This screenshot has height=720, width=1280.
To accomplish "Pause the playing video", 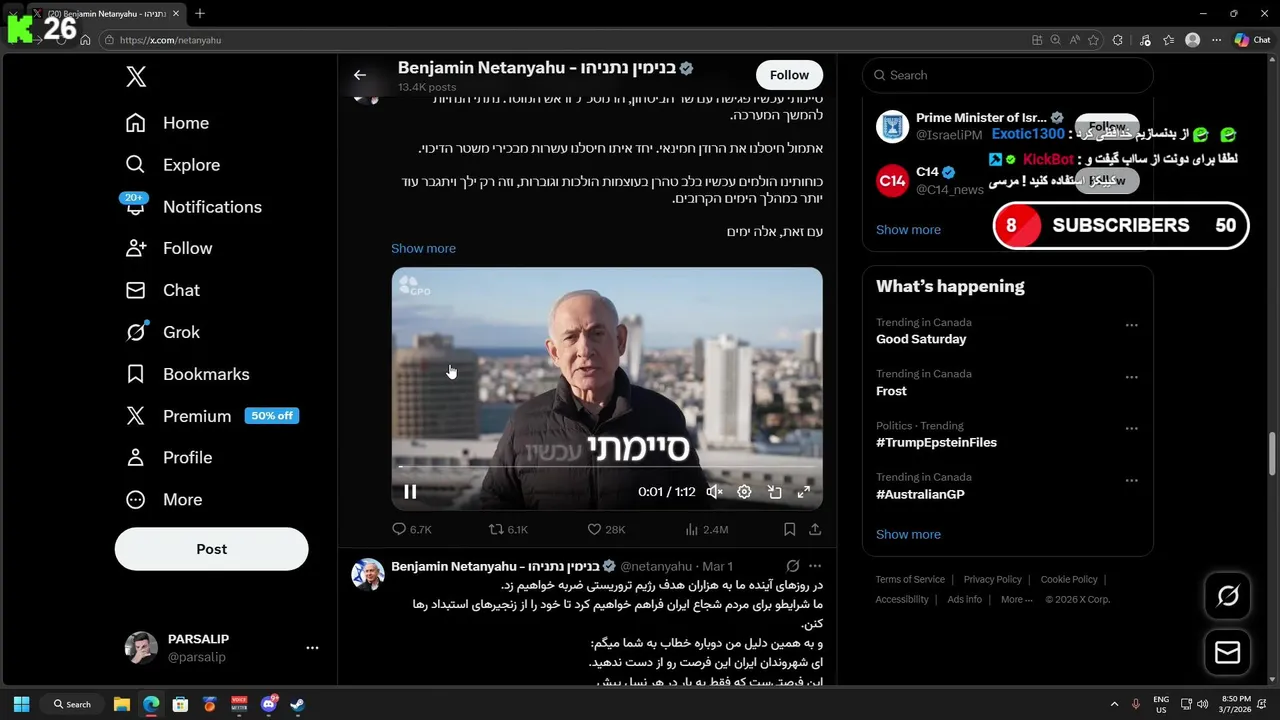I will pos(410,492).
